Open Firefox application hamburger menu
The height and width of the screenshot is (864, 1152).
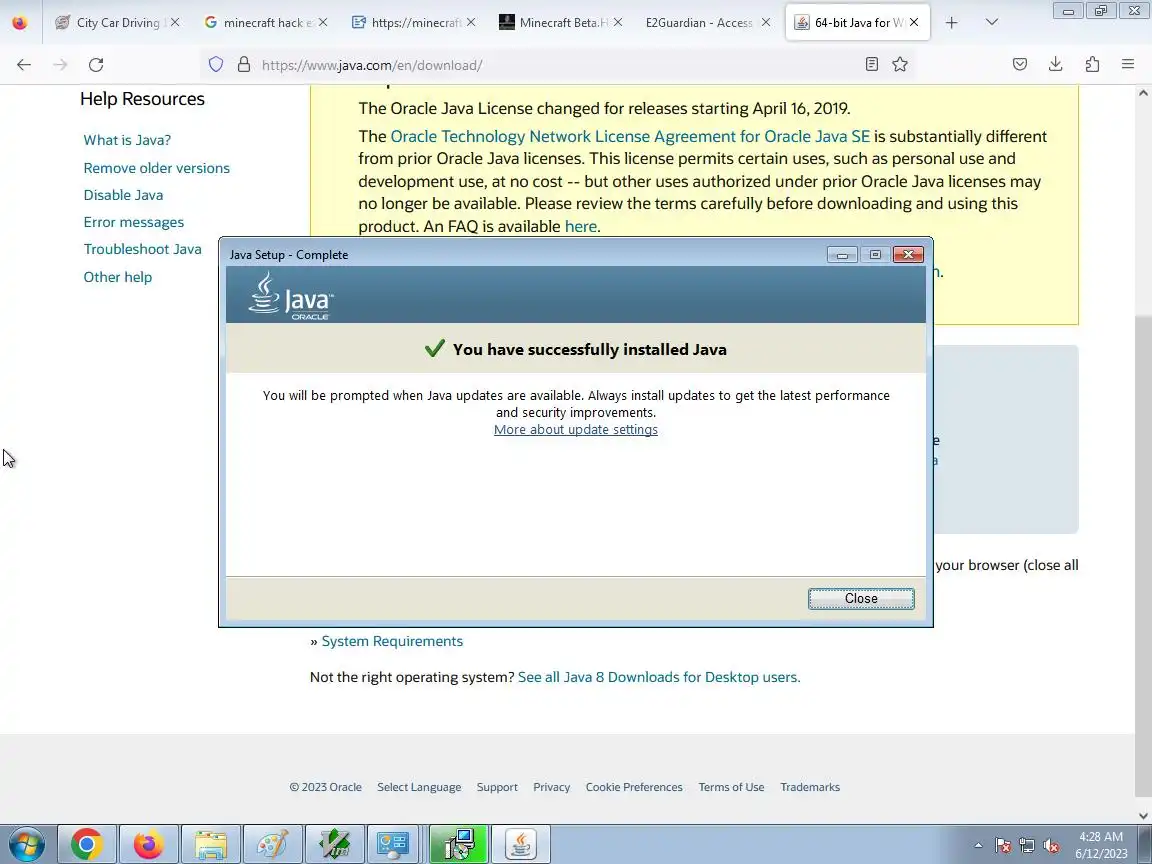(x=1128, y=65)
